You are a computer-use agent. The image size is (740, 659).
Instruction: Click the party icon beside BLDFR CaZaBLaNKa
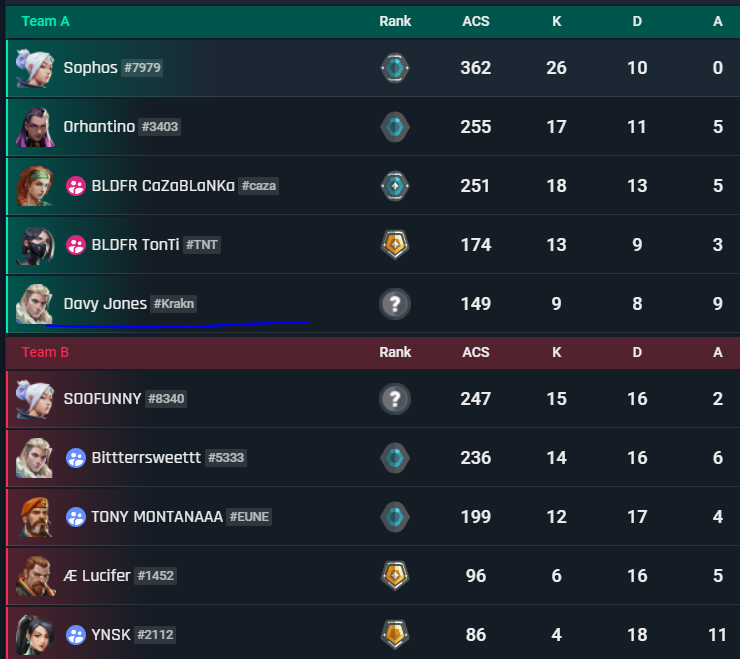[75, 186]
